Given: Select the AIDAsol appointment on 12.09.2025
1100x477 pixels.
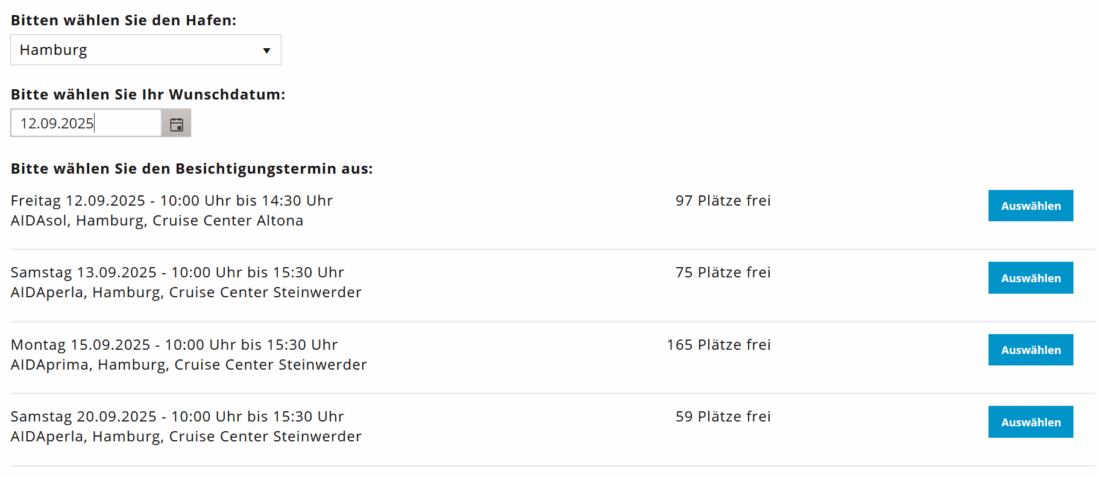Looking at the screenshot, I should [1030, 206].
